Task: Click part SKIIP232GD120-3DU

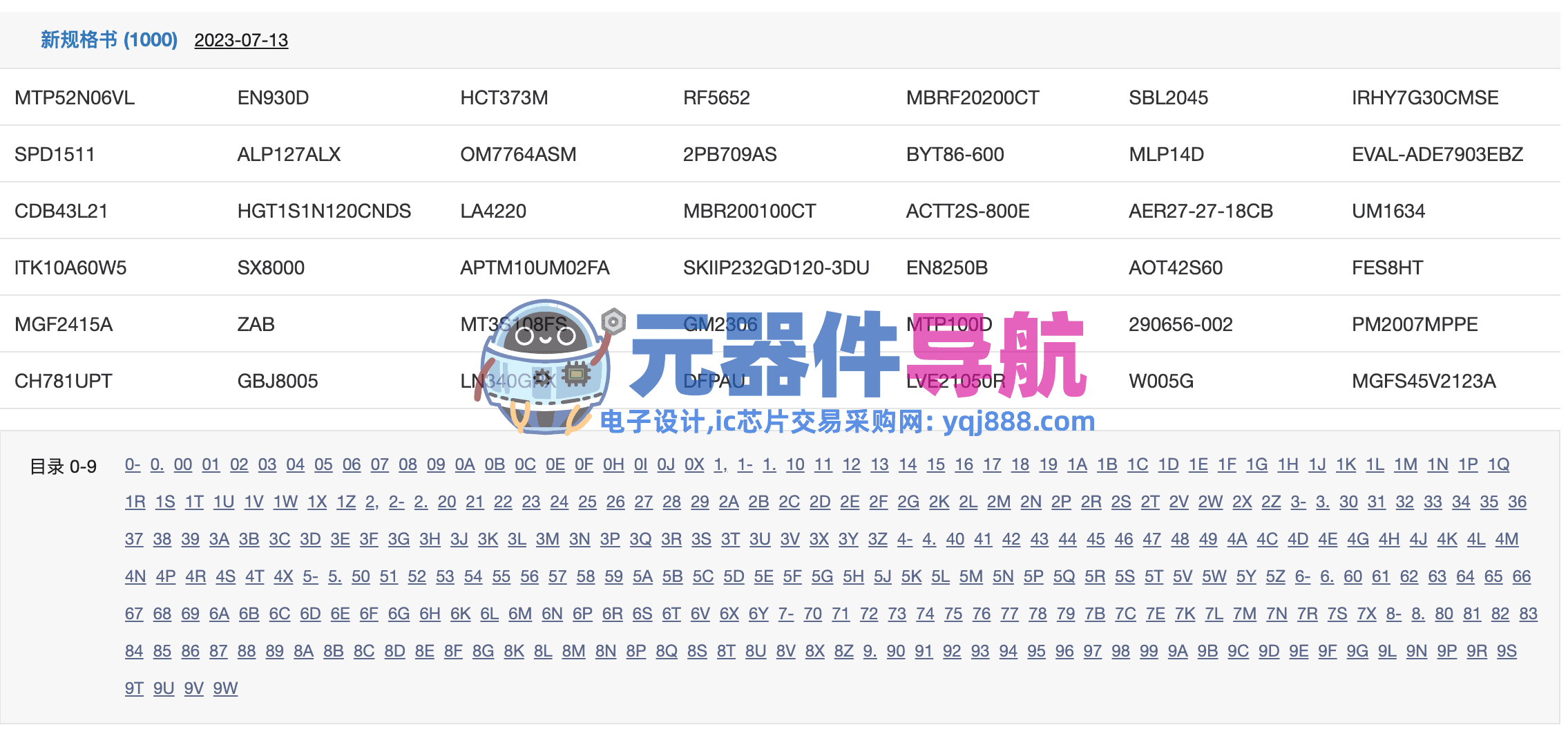Action: 776,268
